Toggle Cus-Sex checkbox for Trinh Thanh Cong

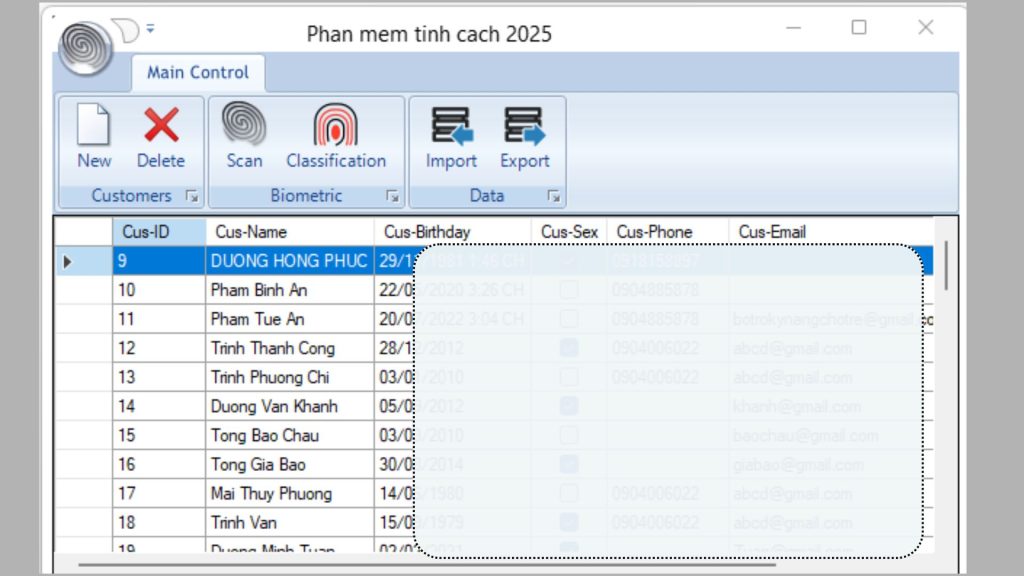(569, 348)
